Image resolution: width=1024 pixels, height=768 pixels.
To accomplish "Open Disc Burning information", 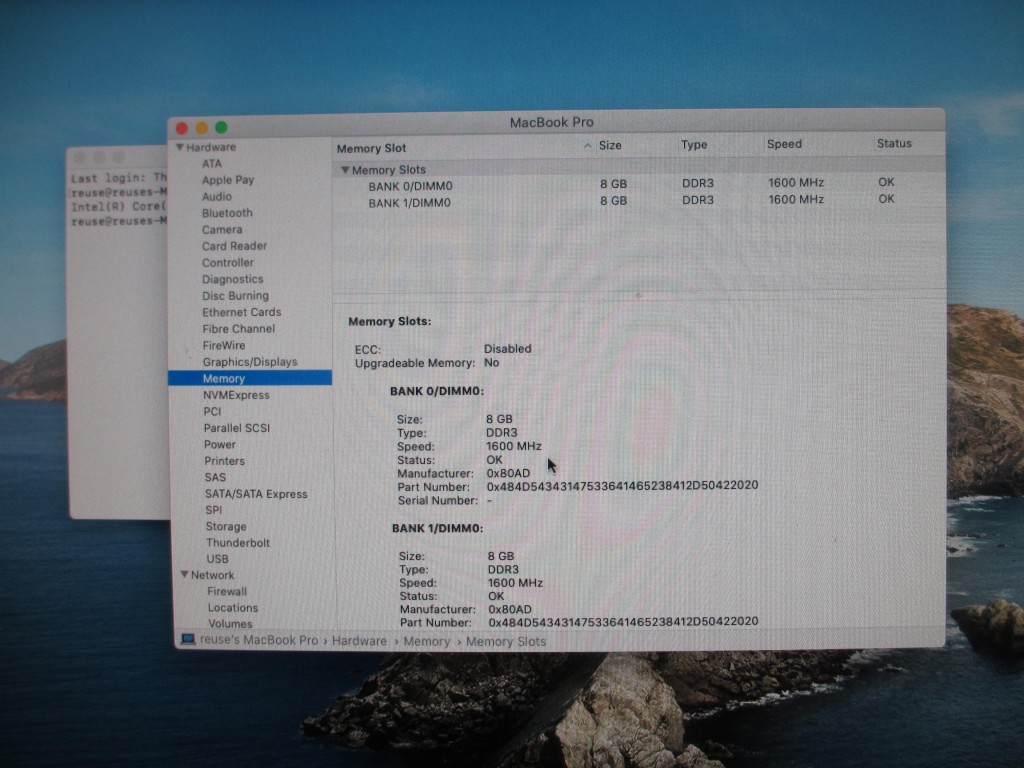I will [235, 296].
